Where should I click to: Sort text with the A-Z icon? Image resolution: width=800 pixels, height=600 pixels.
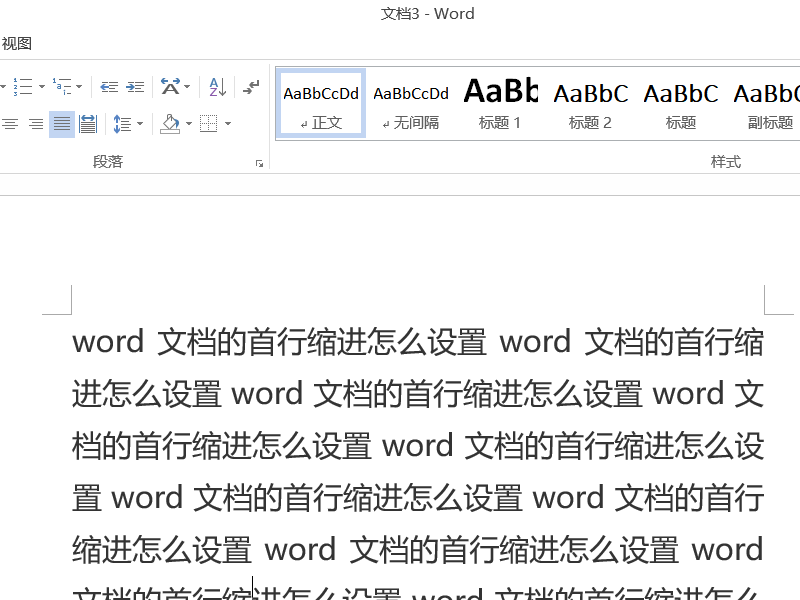tap(217, 87)
